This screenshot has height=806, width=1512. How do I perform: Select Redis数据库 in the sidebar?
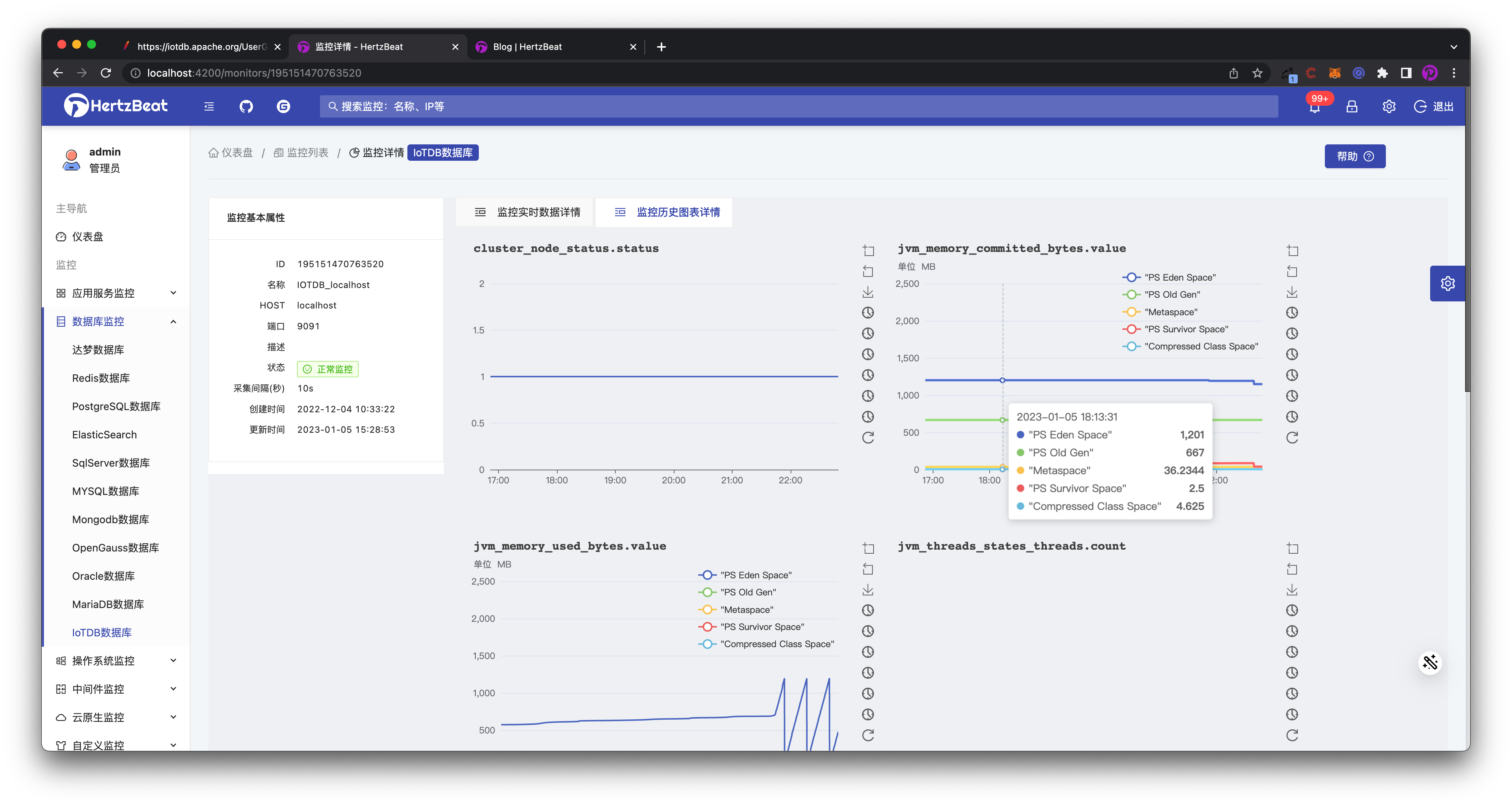[101, 378]
